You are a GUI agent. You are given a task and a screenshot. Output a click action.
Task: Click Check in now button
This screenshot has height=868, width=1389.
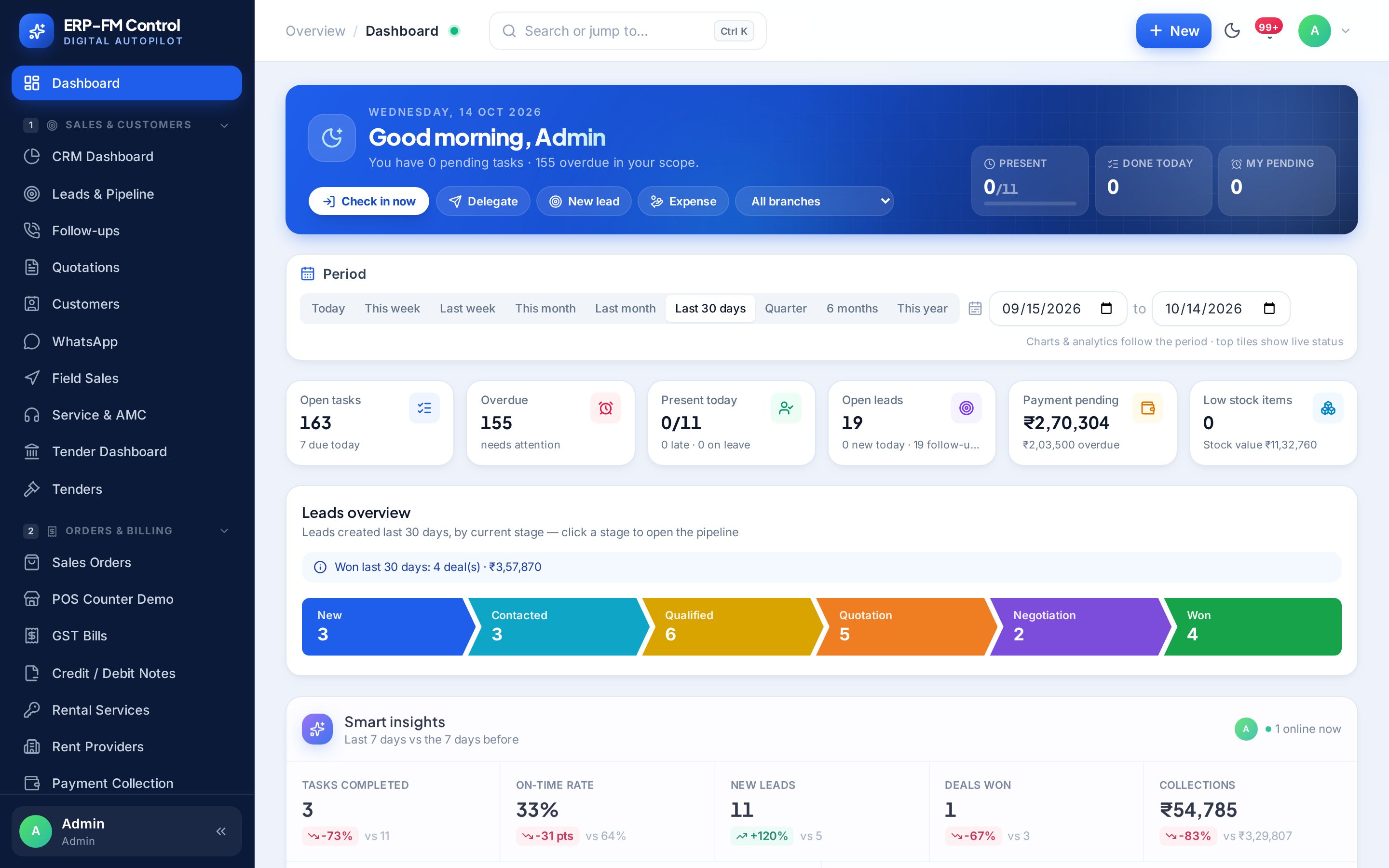click(x=368, y=201)
